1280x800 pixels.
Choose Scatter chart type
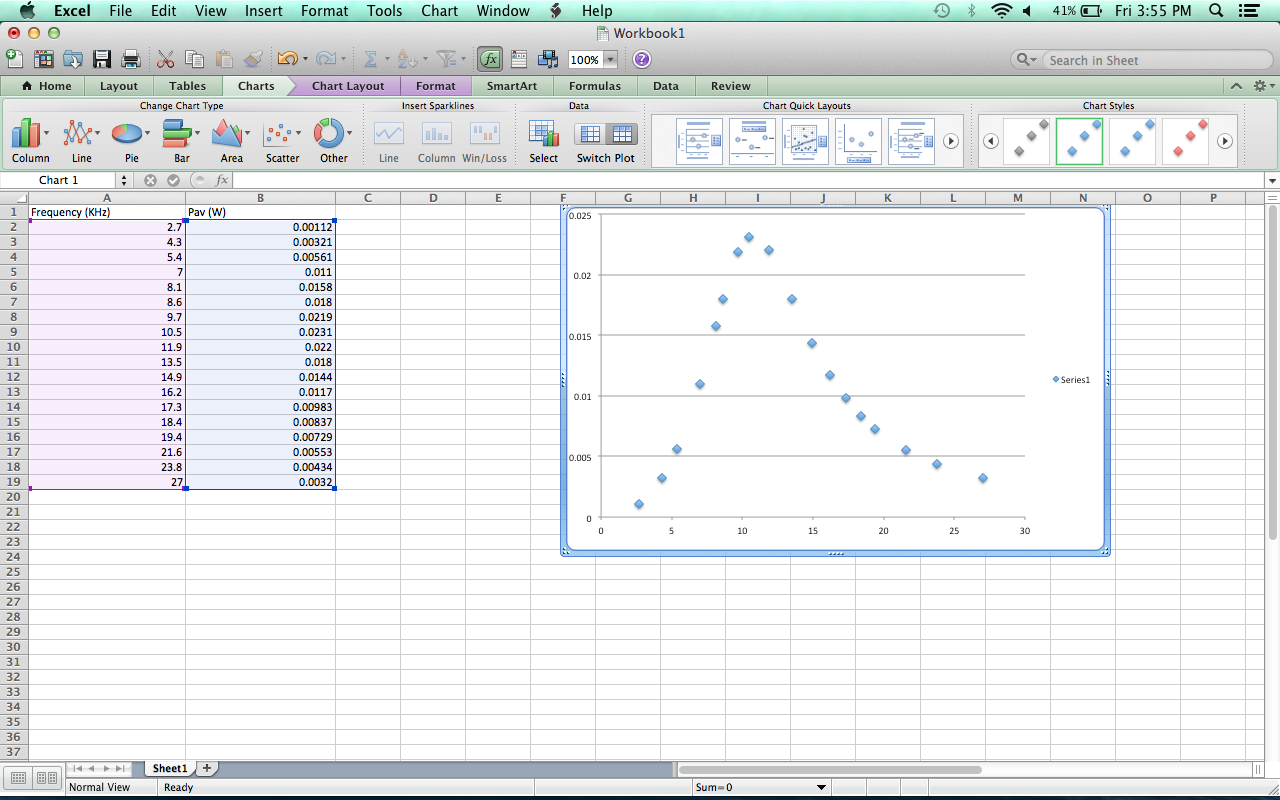coord(282,141)
